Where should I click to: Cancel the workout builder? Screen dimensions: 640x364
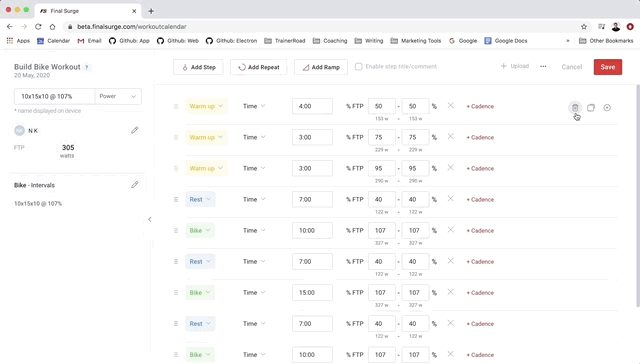[571, 67]
